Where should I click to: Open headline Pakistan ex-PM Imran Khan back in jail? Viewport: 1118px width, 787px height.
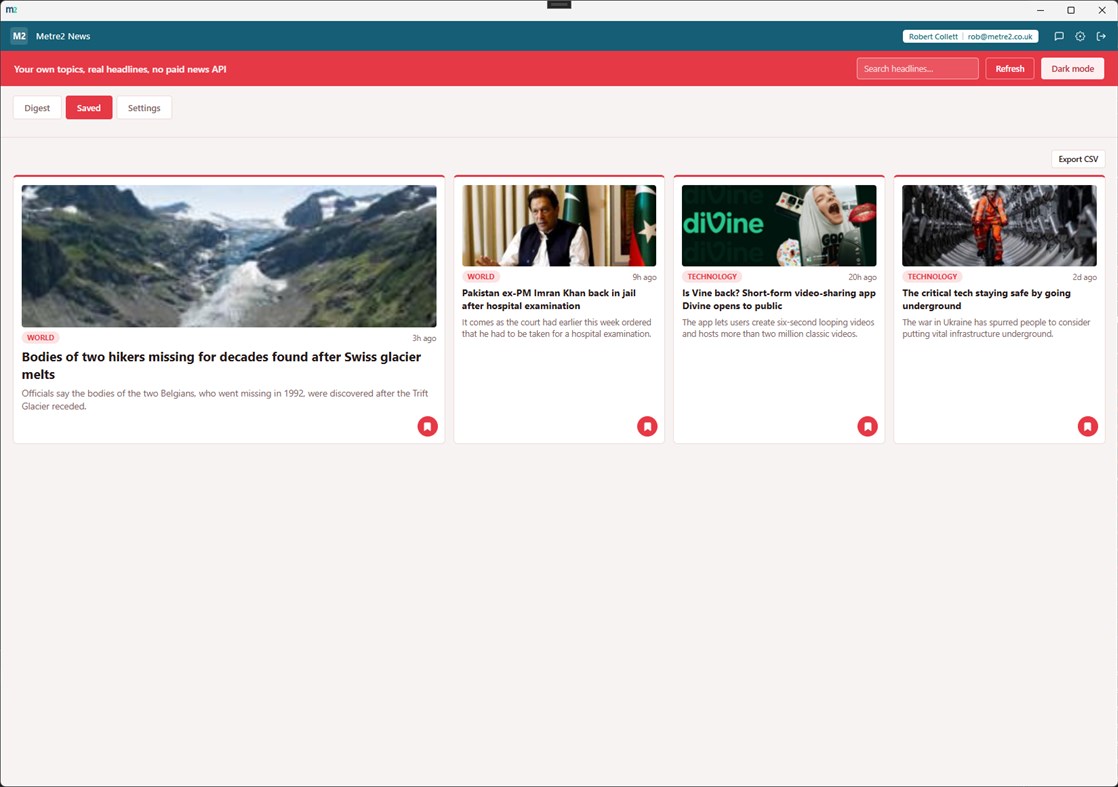(x=549, y=299)
